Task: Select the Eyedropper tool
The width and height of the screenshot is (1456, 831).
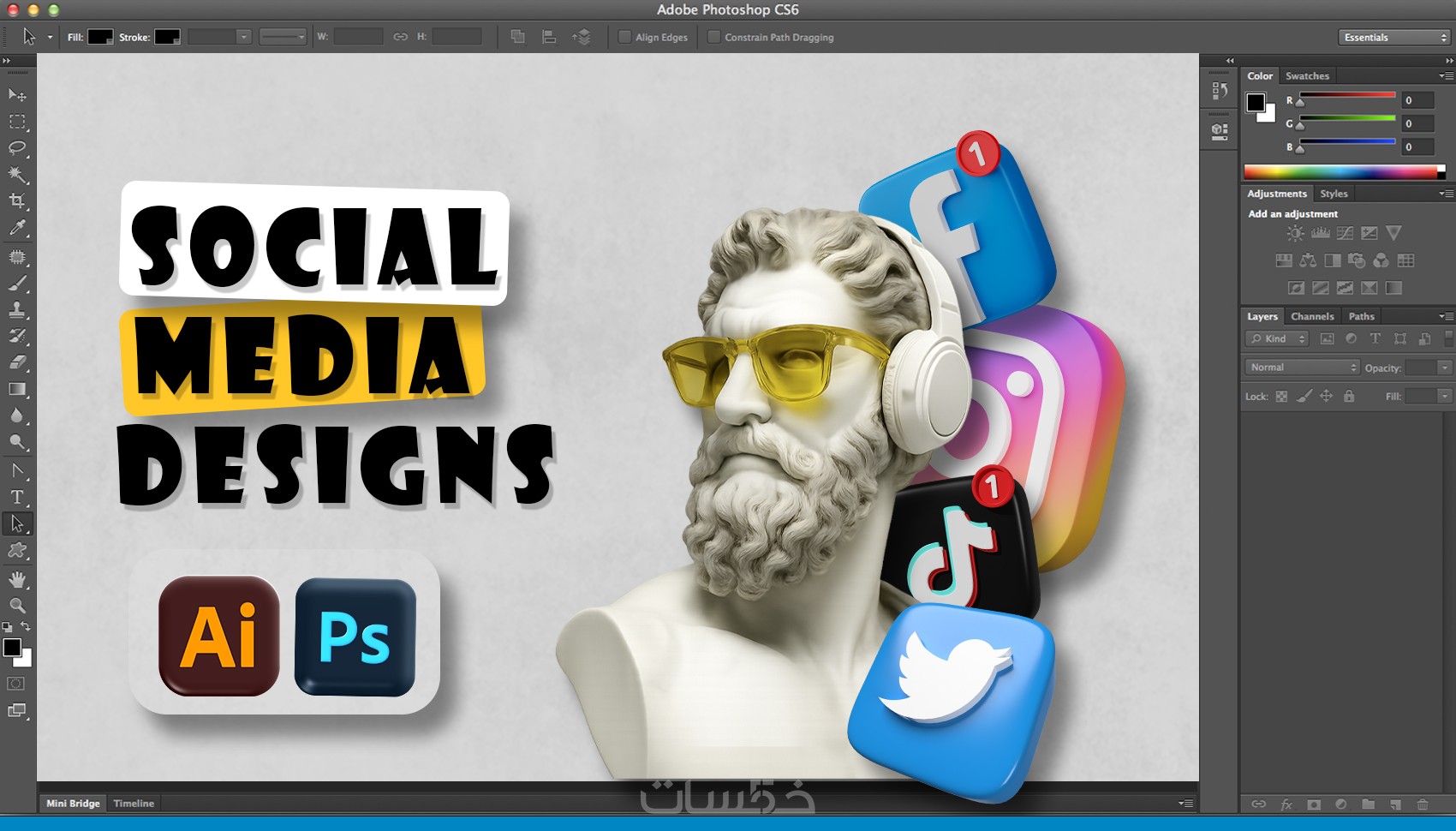Action: [17, 228]
